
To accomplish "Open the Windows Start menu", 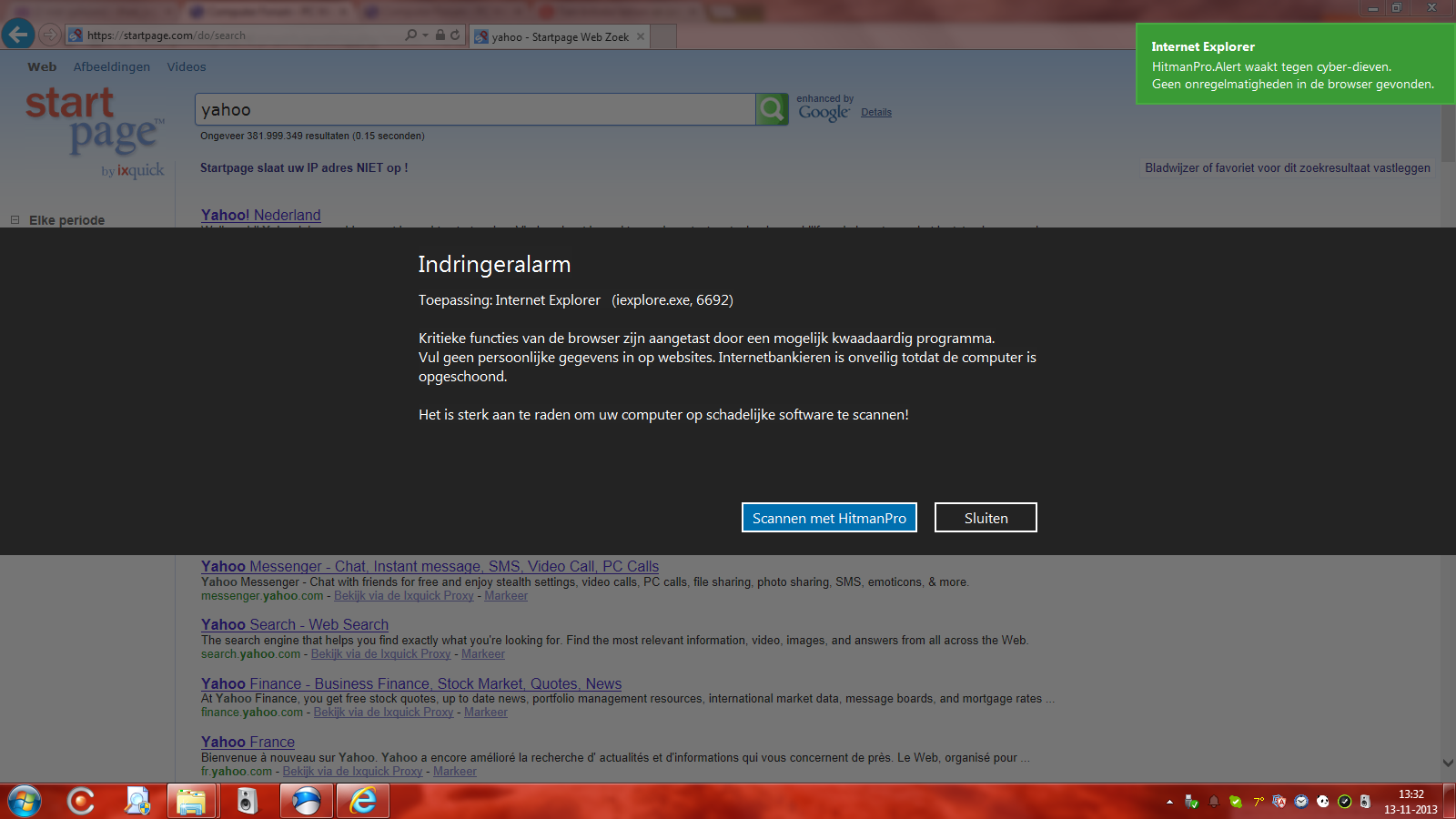I will coord(25,801).
